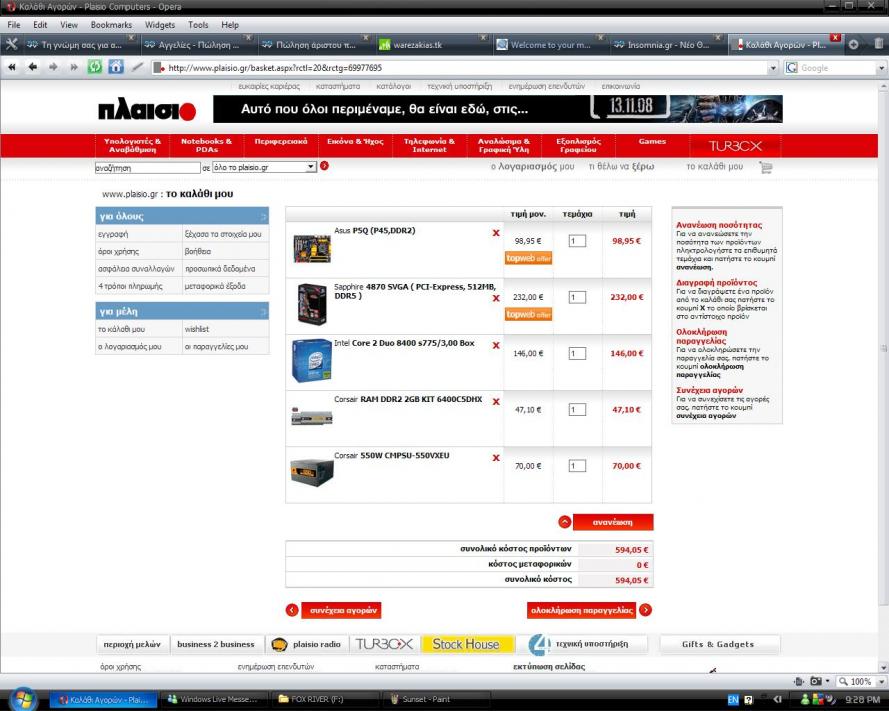Click the ολοκλήρωση παραγγελίας button
The image size is (889, 711).
click(581, 611)
